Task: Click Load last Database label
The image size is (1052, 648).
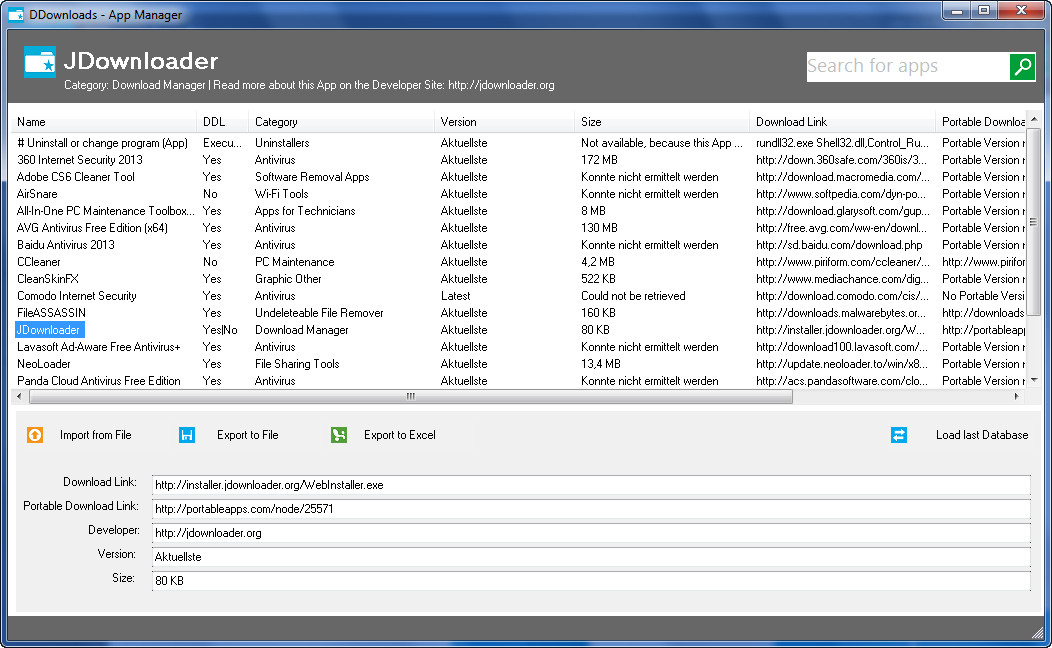Action: (x=982, y=435)
